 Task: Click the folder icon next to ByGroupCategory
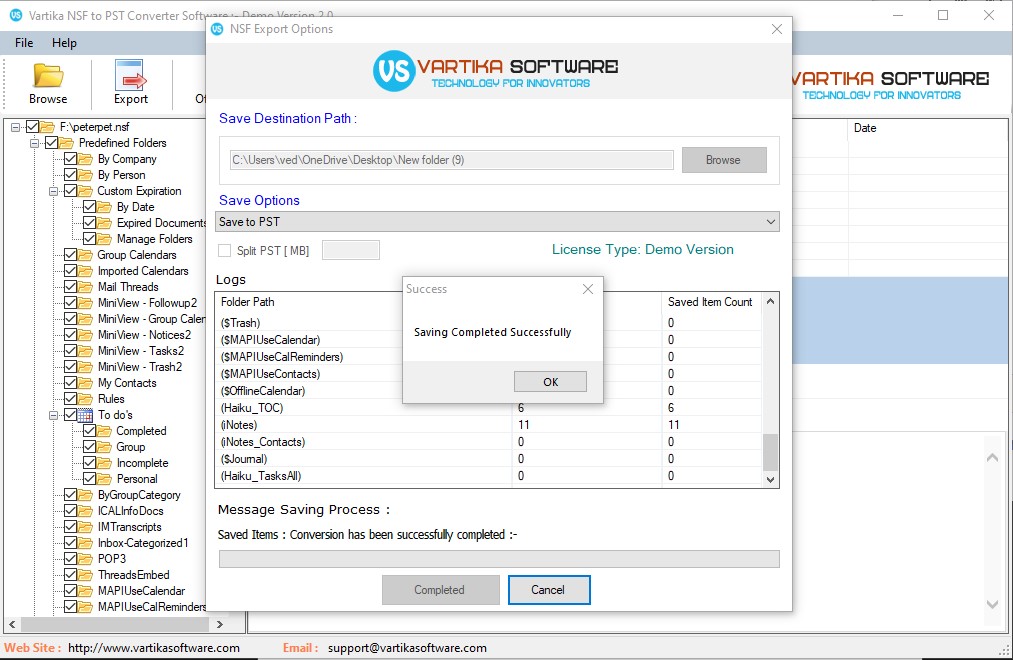coord(85,495)
